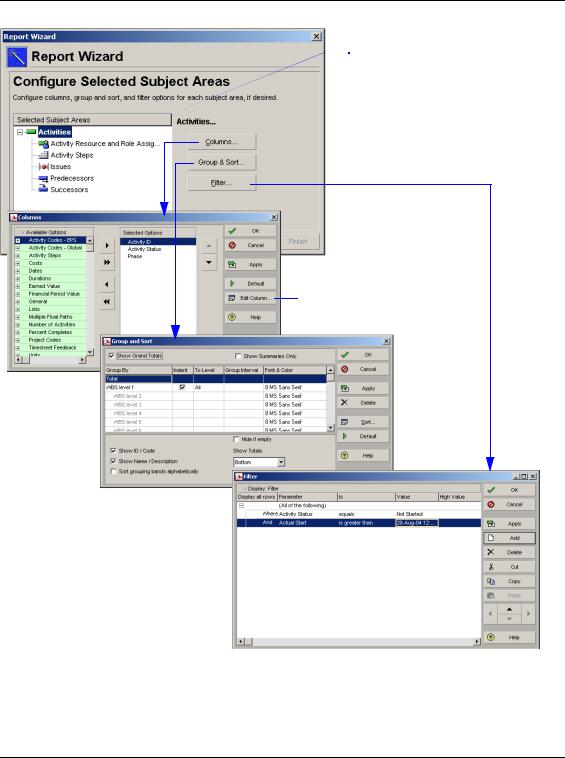Expand the Dates option group
The width and height of the screenshot is (565, 758).
[x=18, y=271]
